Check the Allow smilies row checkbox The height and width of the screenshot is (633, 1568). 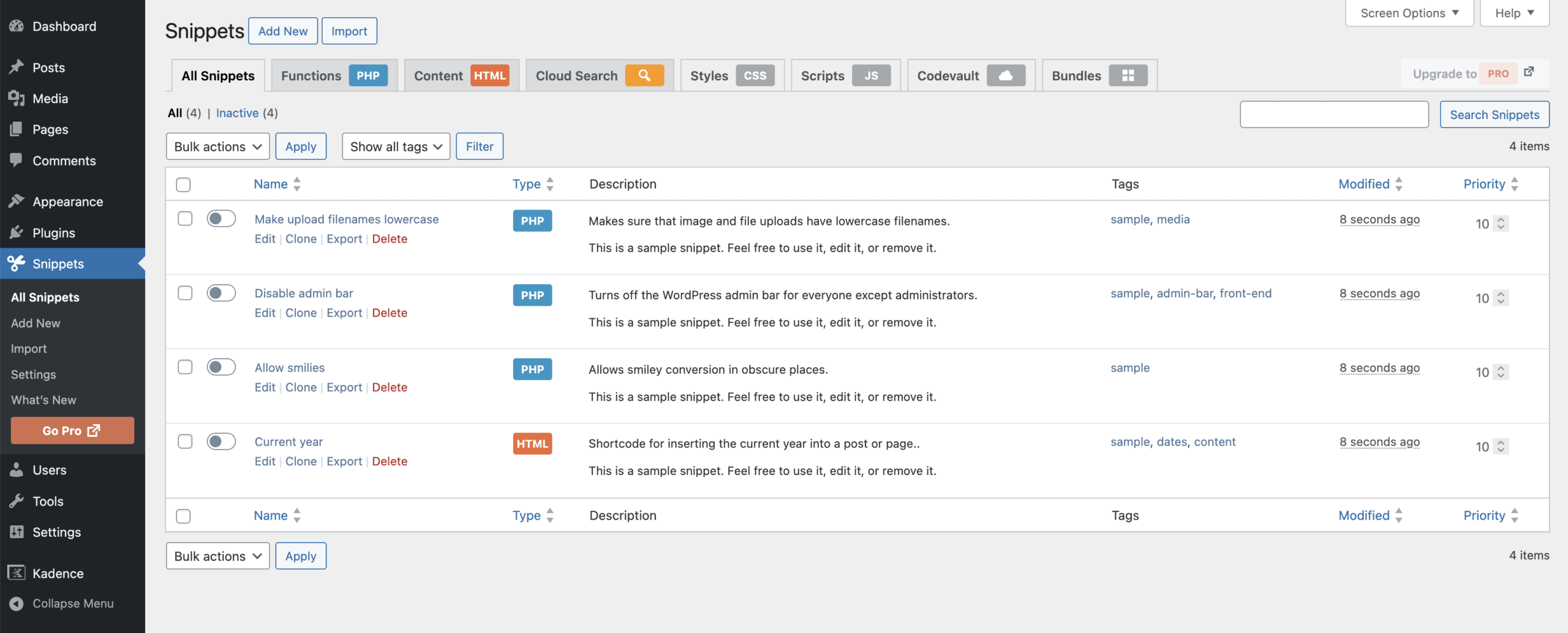[x=184, y=367]
